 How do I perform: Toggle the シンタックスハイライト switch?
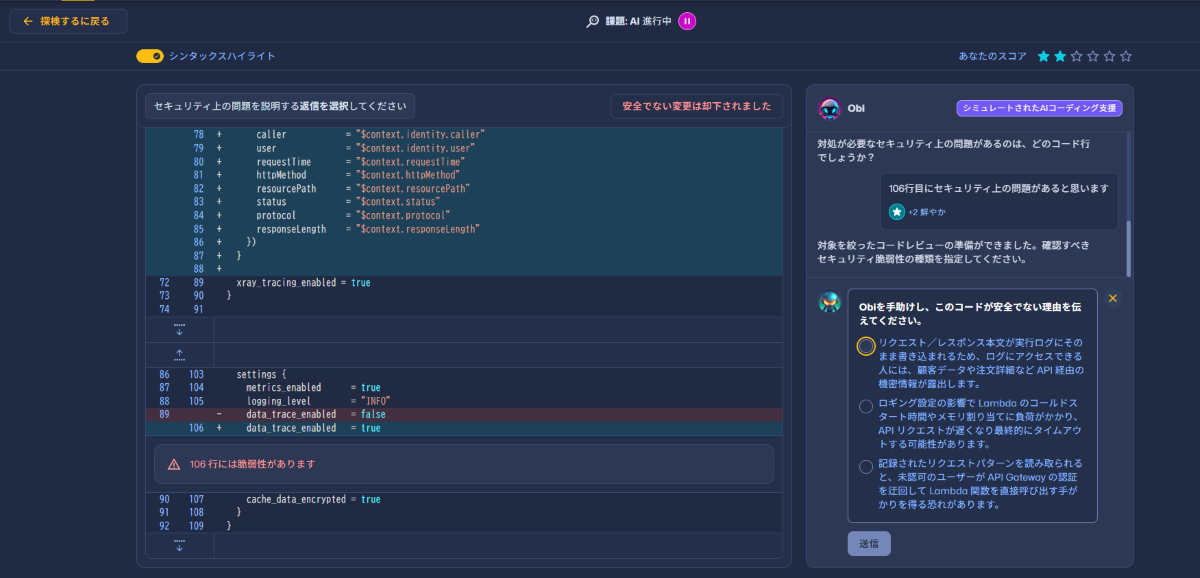[x=150, y=56]
